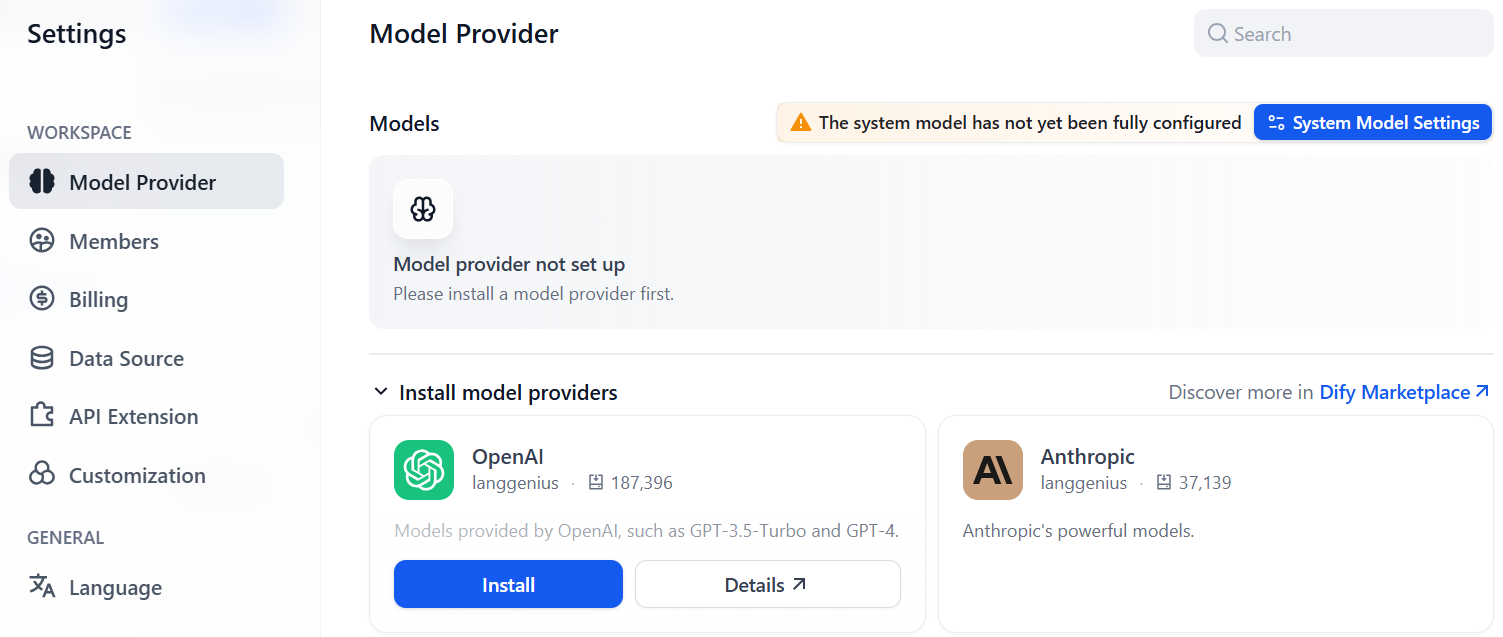The width and height of the screenshot is (1503, 637).
Task: Click the orange warning triangle icon
Action: tap(801, 123)
